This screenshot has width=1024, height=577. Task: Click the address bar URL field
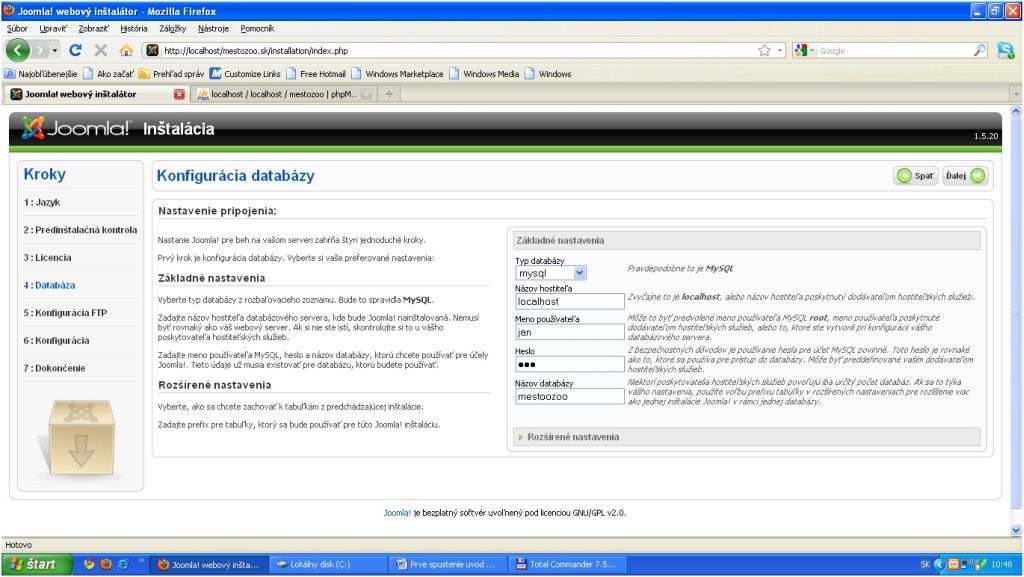(457, 50)
